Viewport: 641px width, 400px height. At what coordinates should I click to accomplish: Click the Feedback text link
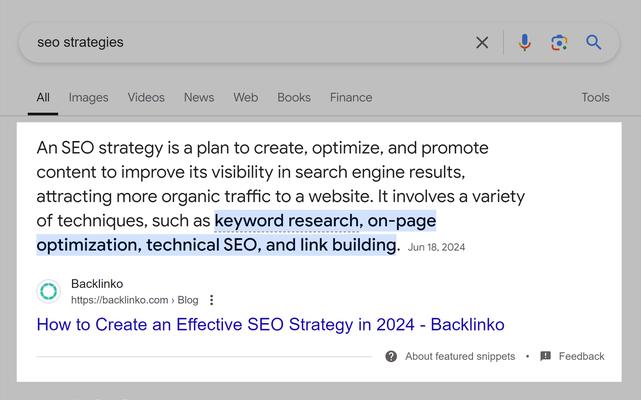click(581, 356)
